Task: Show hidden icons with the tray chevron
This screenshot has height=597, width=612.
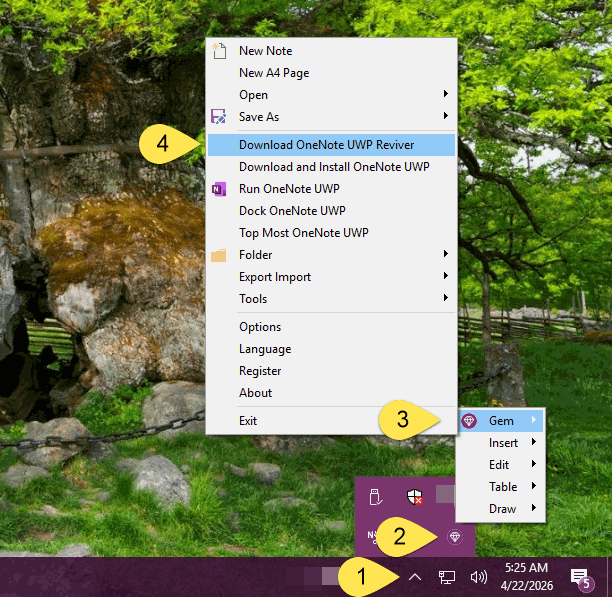Action: (x=415, y=577)
